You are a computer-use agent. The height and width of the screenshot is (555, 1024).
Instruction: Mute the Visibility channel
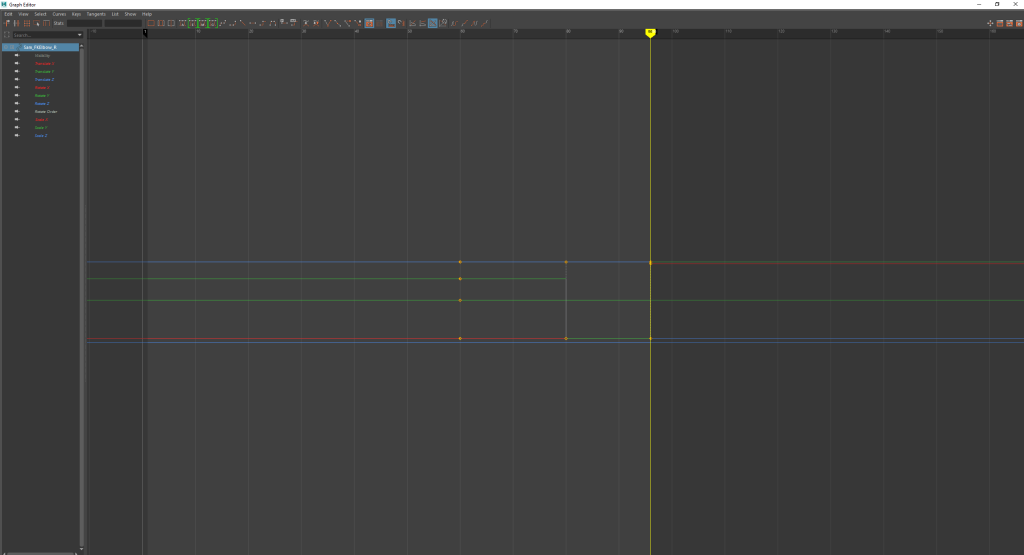pyautogui.click(x=17, y=56)
